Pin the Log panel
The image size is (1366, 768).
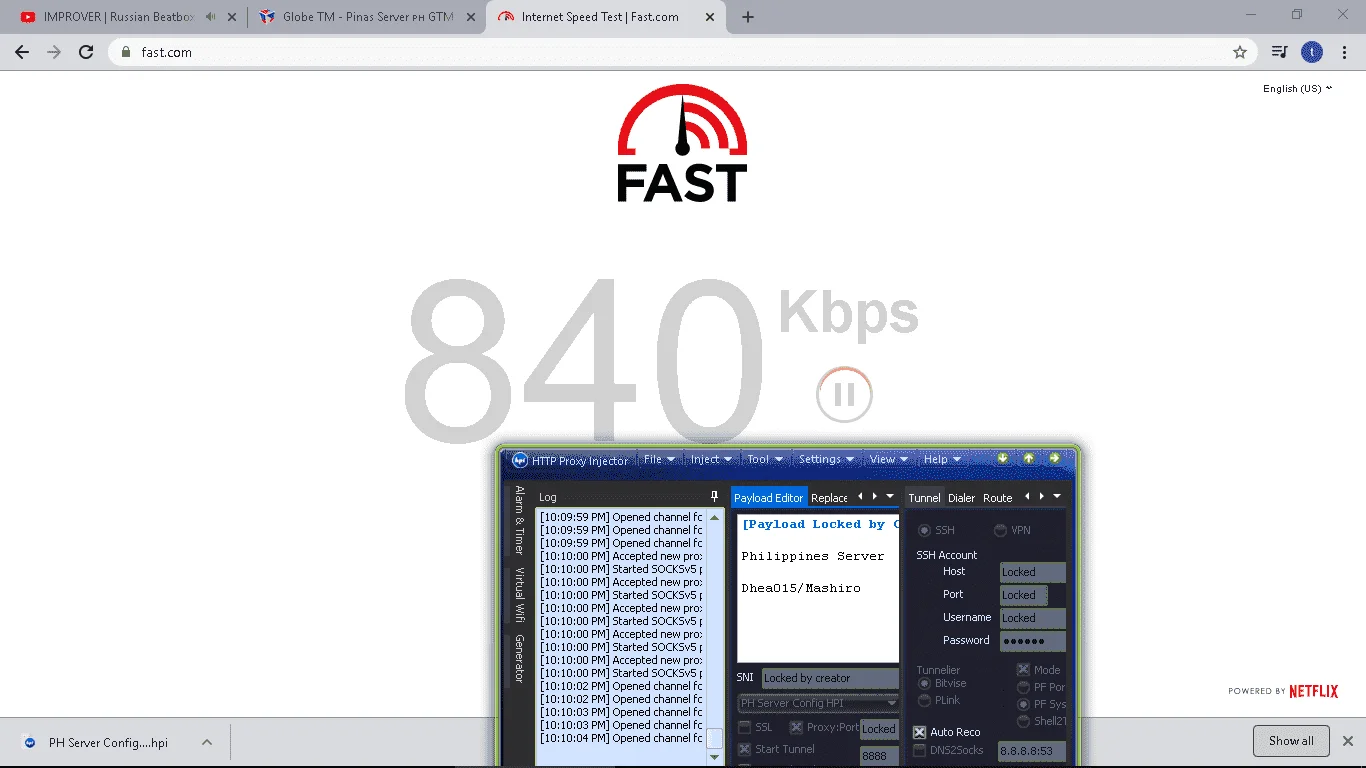click(714, 496)
